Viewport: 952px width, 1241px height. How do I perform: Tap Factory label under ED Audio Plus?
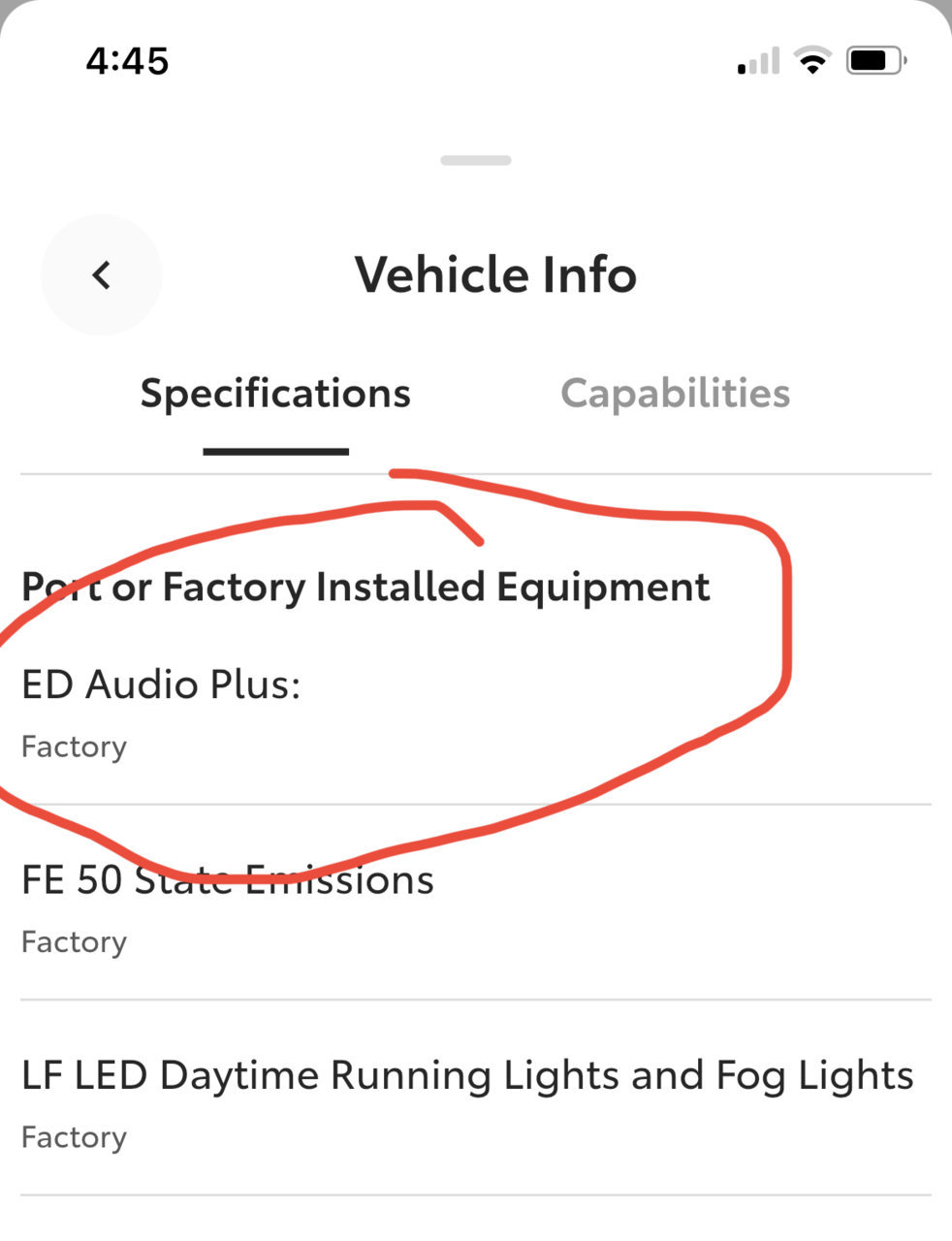click(75, 748)
